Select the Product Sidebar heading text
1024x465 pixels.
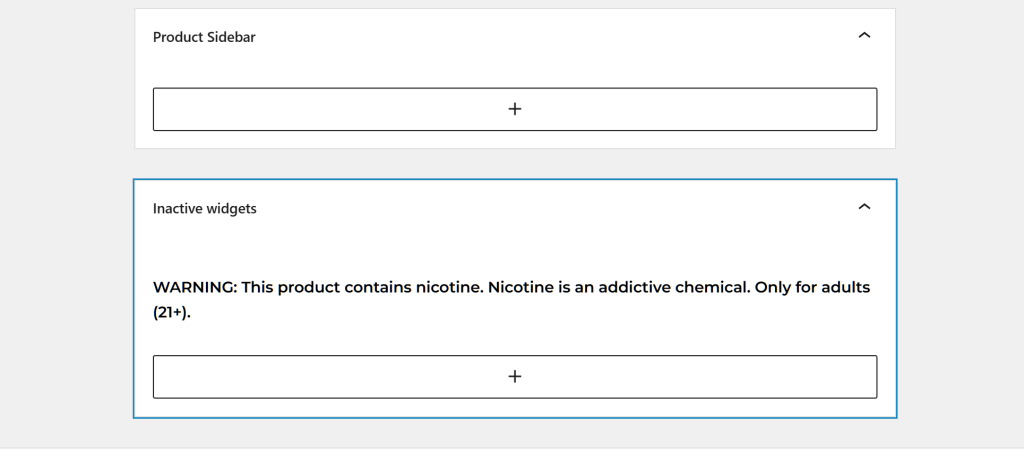click(x=204, y=37)
